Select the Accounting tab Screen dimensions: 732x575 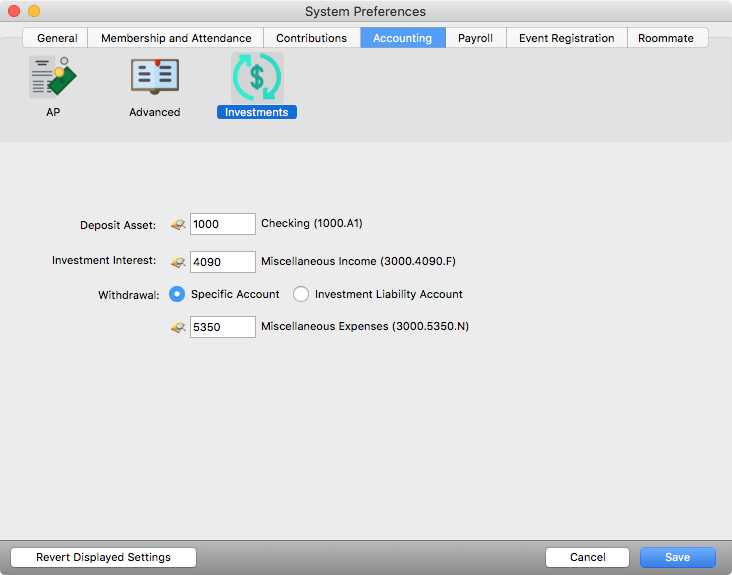coord(402,38)
